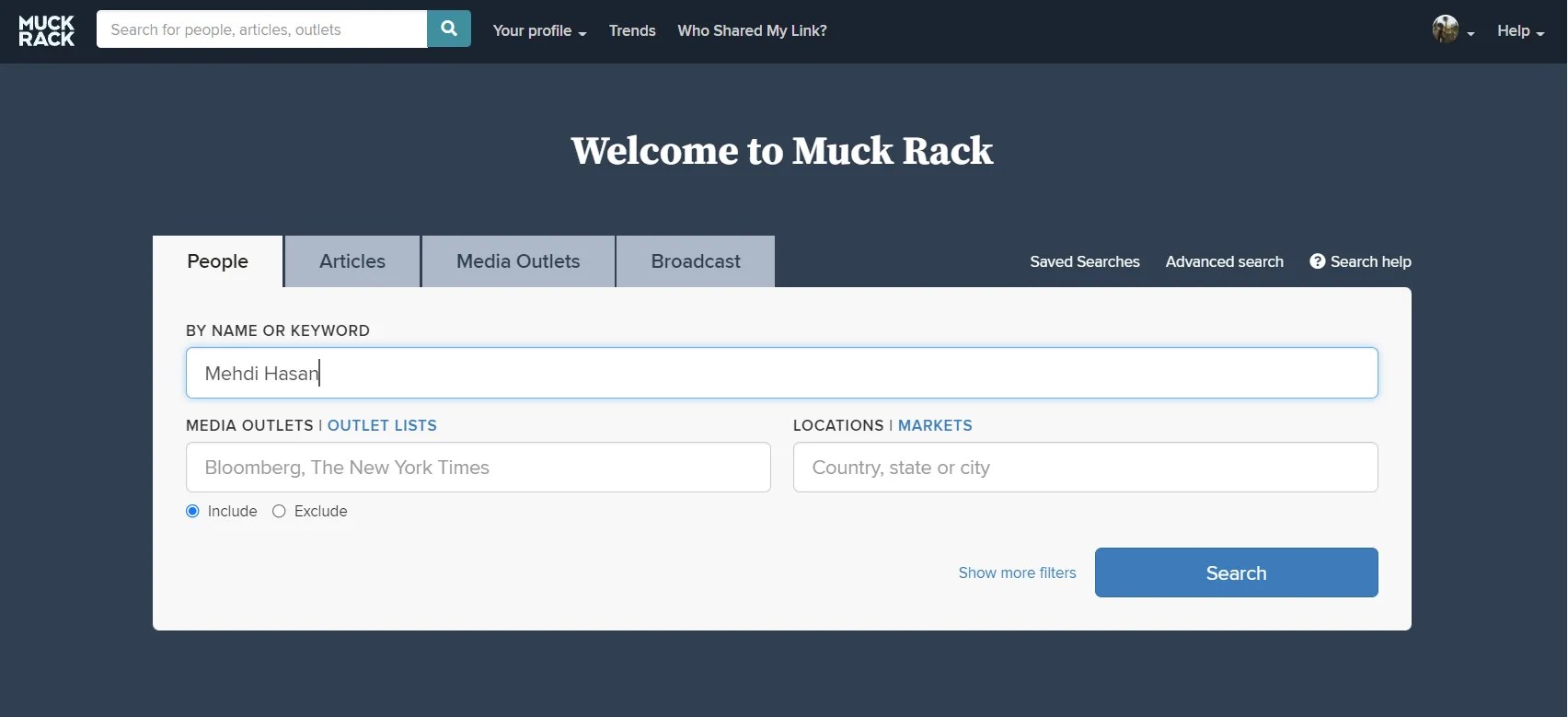1568x717 pixels.
Task: Switch to the People tab
Action: 218,261
